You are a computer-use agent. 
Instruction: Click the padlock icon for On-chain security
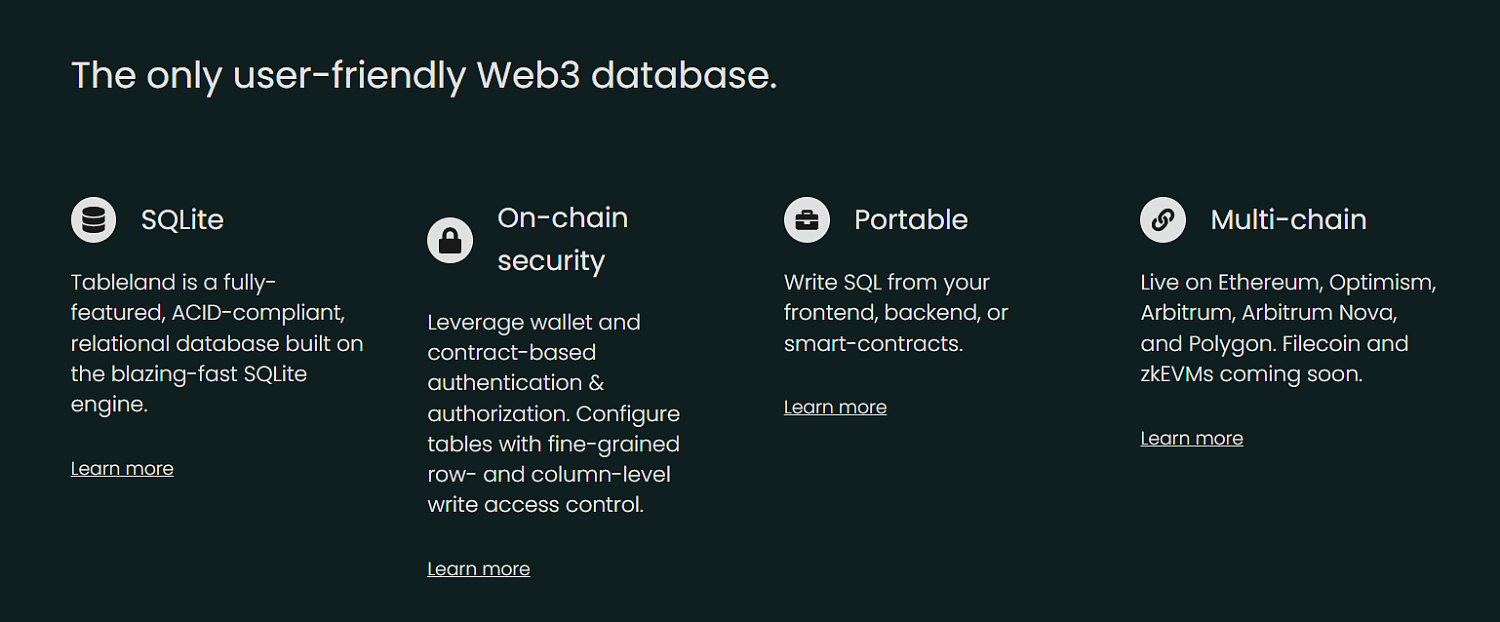pyautogui.click(x=450, y=240)
